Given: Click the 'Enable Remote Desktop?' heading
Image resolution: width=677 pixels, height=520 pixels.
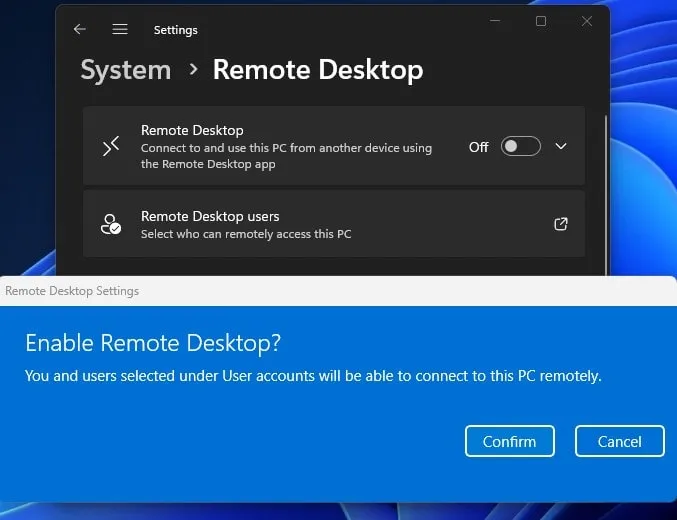Looking at the screenshot, I should [153, 343].
